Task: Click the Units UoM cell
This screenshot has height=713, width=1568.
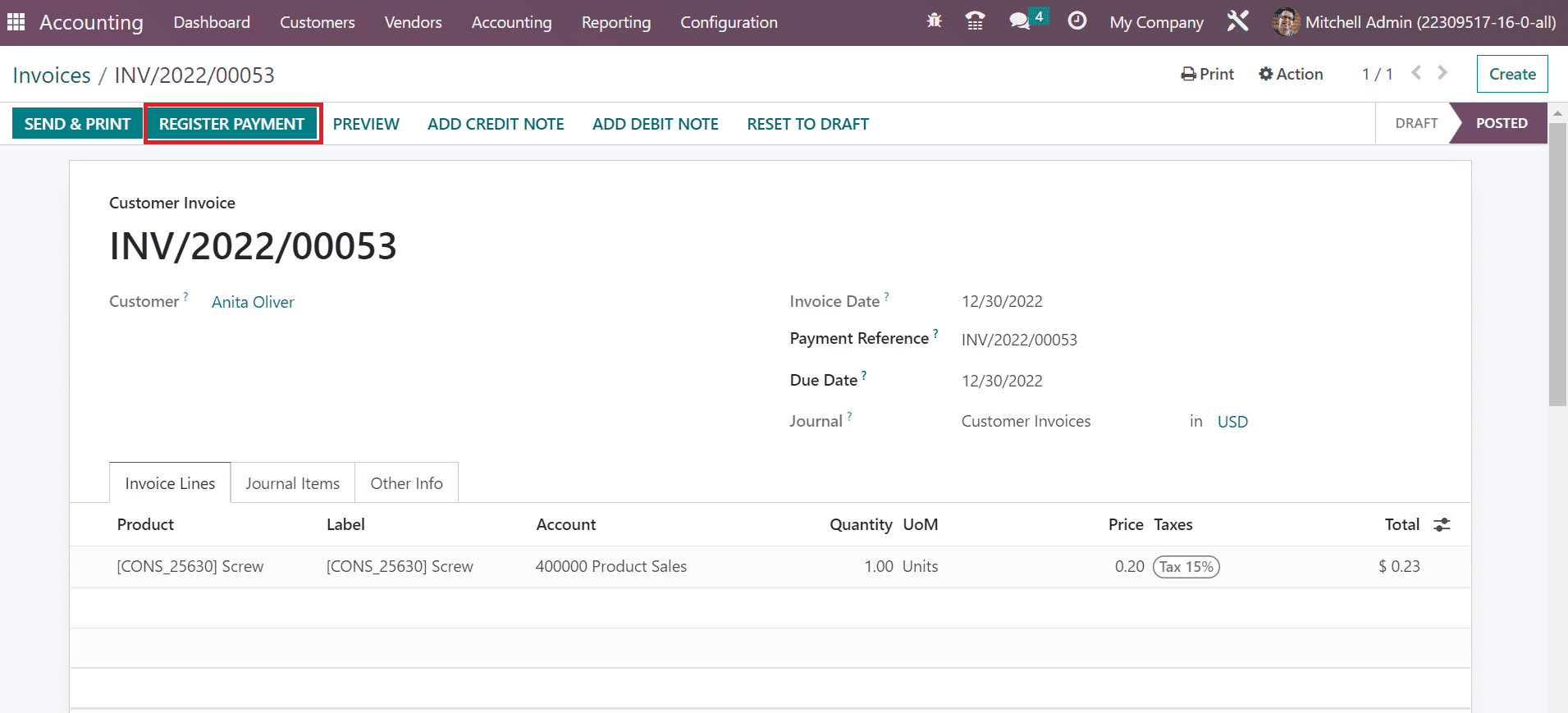Action: 920,566
